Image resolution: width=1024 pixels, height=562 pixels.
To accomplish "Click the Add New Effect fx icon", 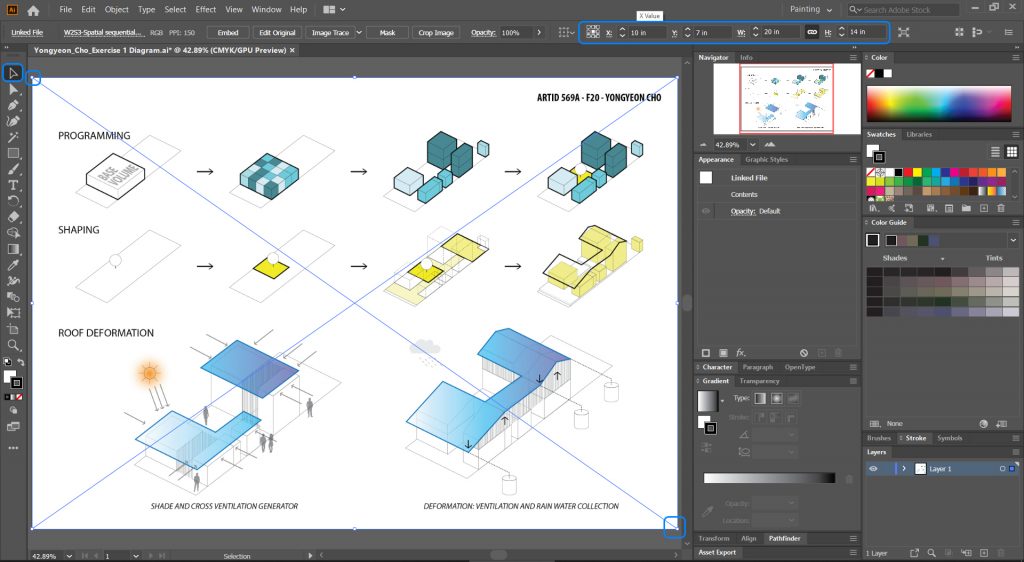I will 741,353.
